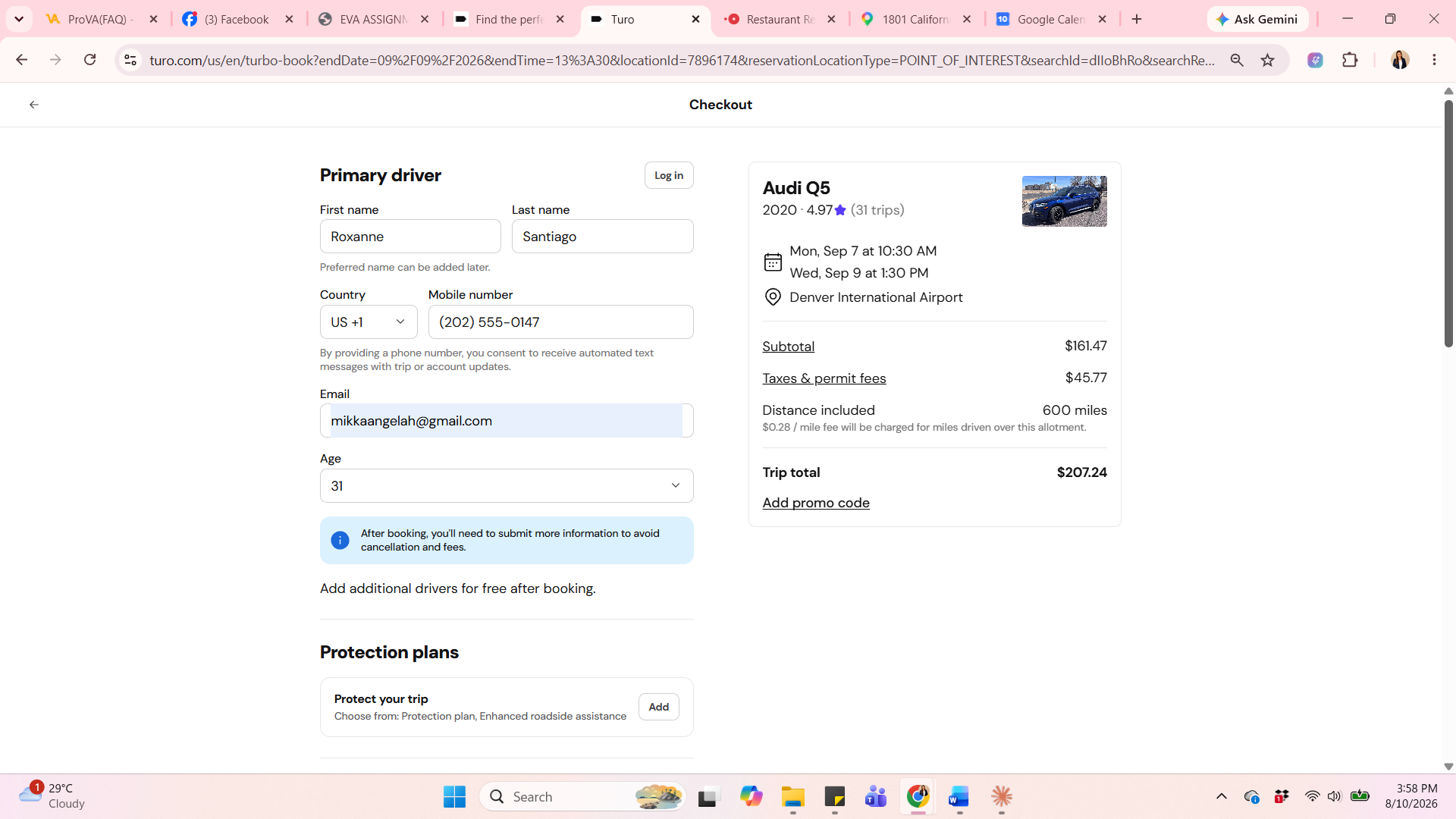This screenshot has width=1456, height=819.
Task: Open the tab search dropdown arrow
Action: click(19, 19)
